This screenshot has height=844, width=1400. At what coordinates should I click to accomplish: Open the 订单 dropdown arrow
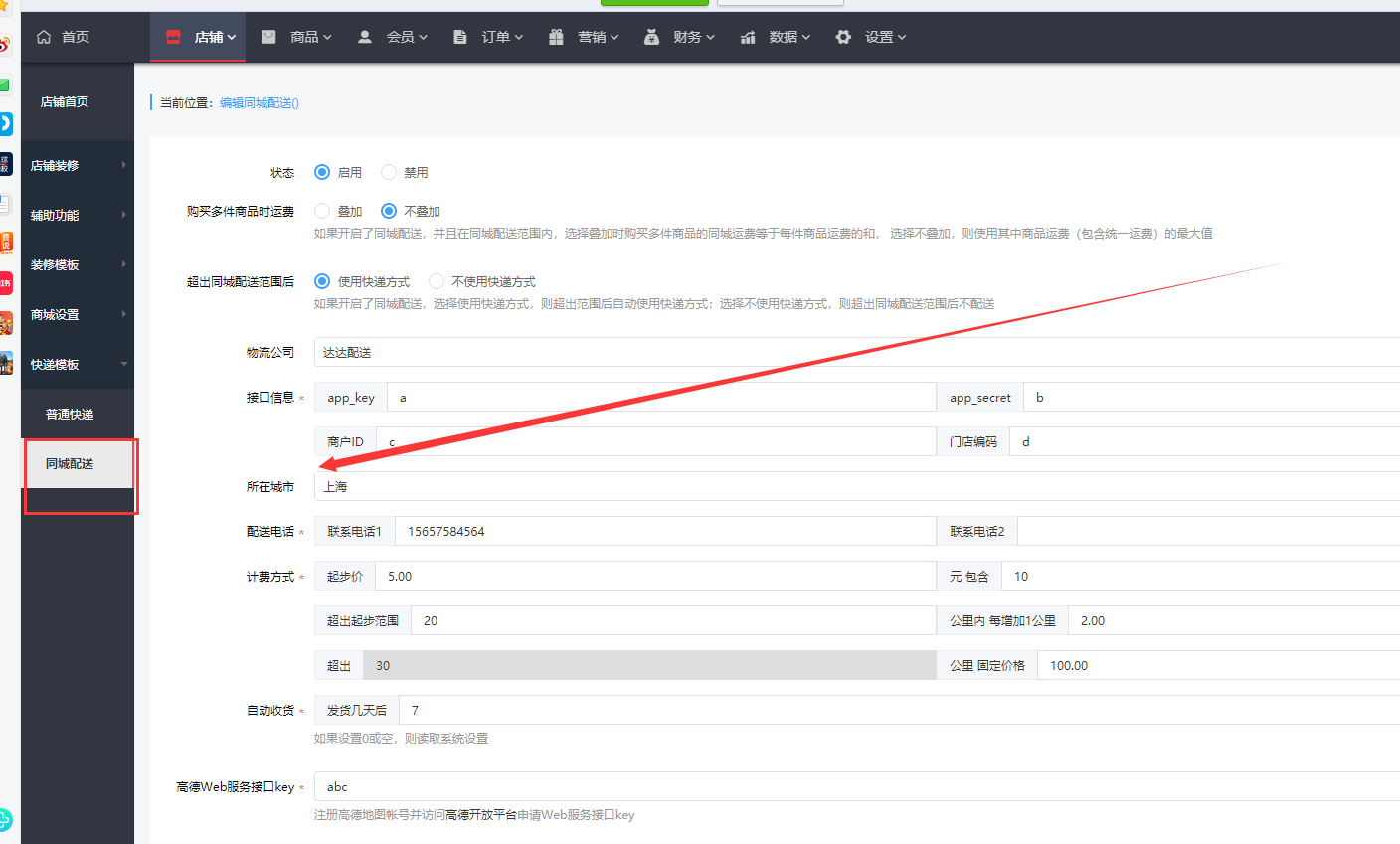[518, 38]
